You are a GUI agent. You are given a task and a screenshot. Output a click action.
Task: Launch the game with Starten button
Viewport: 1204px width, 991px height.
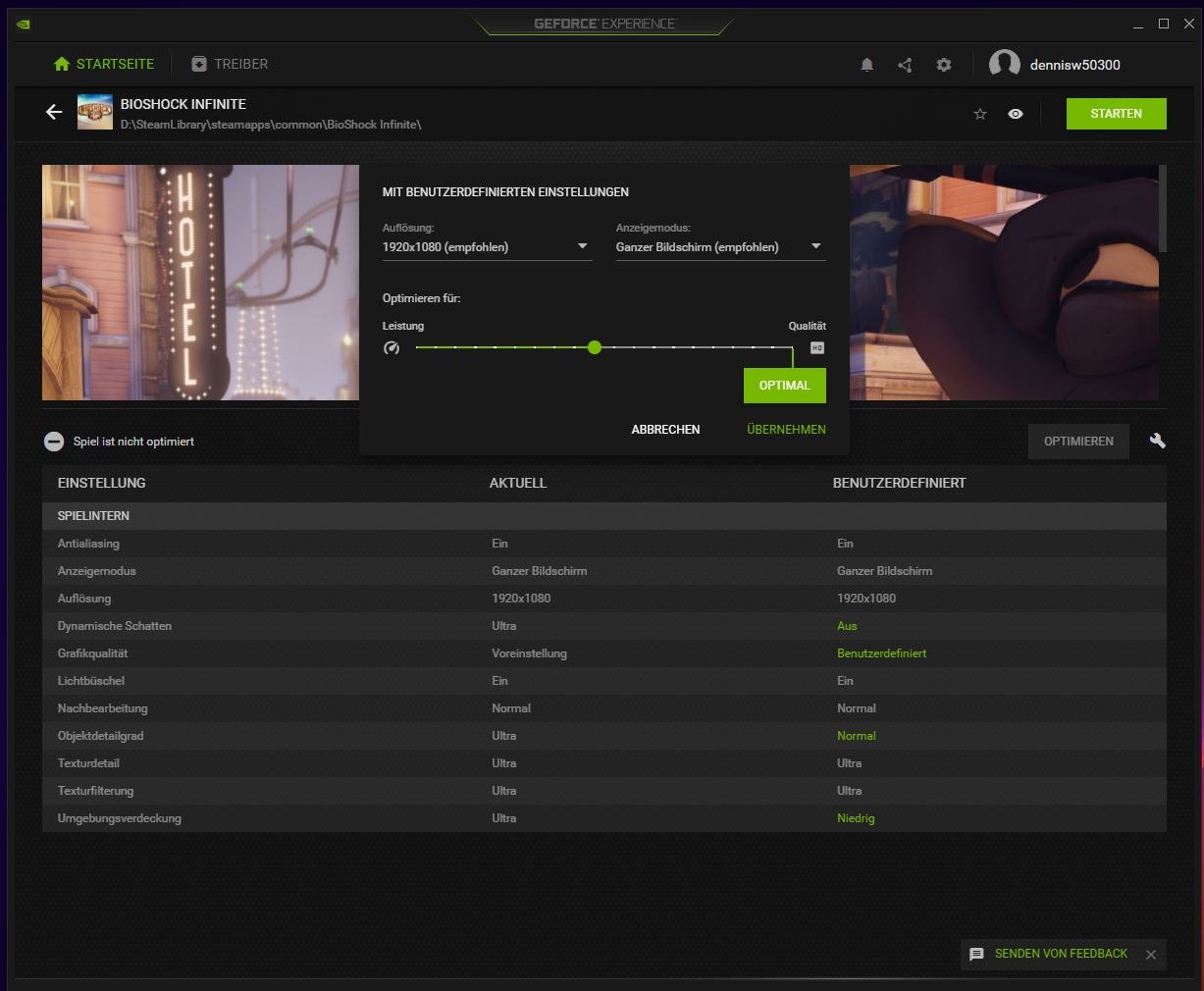pos(1117,114)
